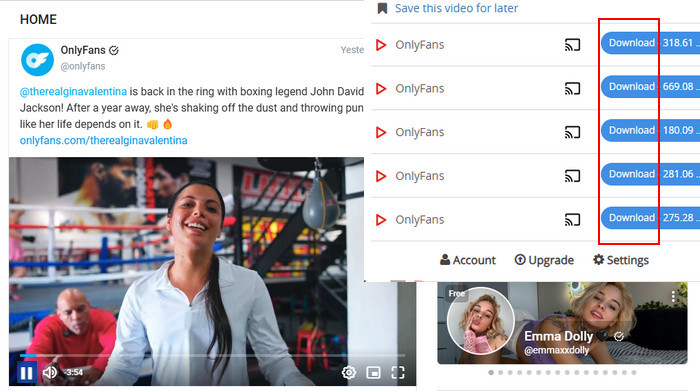This screenshot has width=700, height=391.
Task: Click the @onlyfans handle text
Action: tap(83, 66)
